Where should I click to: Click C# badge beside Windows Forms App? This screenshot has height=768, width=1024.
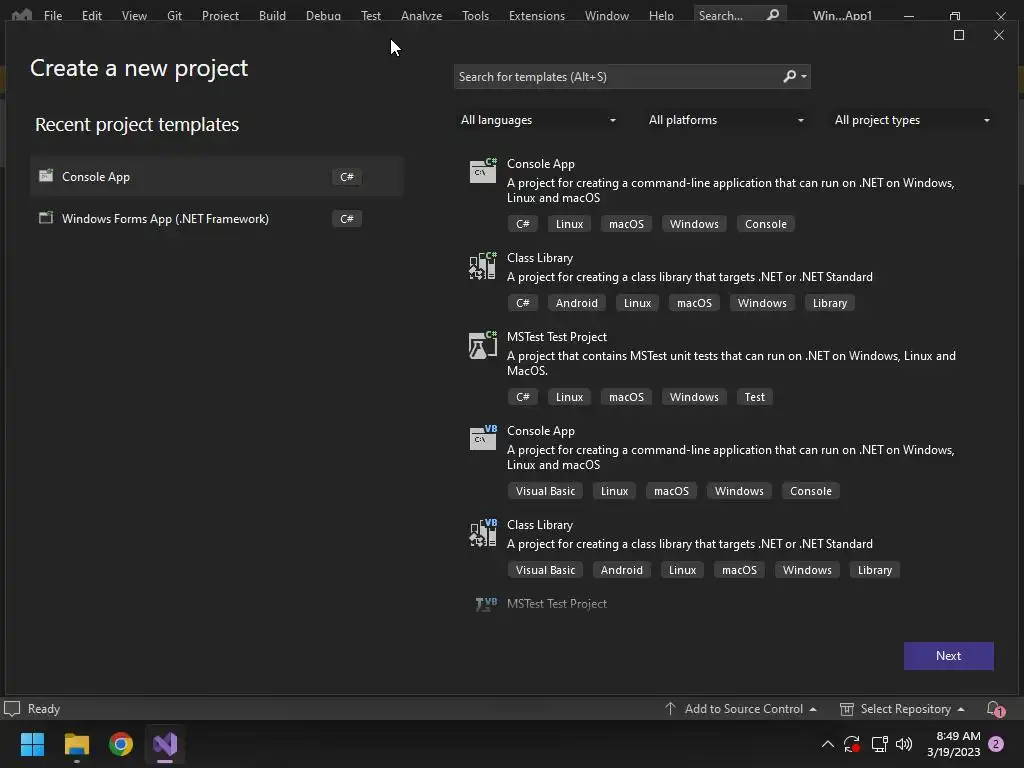point(347,219)
